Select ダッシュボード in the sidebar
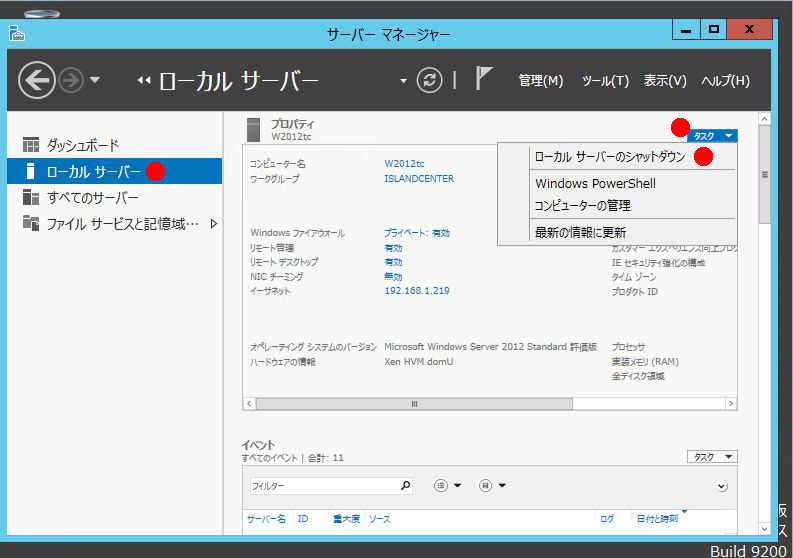The width and height of the screenshot is (793, 558). (x=115, y=145)
